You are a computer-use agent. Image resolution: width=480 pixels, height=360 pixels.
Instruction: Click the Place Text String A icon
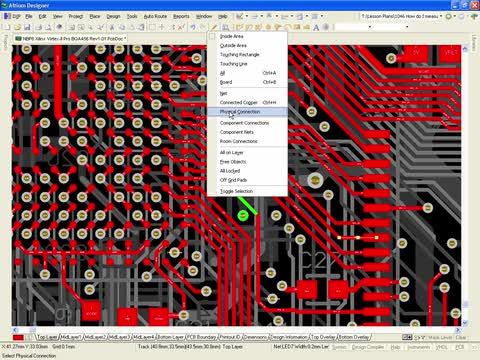pos(316,27)
